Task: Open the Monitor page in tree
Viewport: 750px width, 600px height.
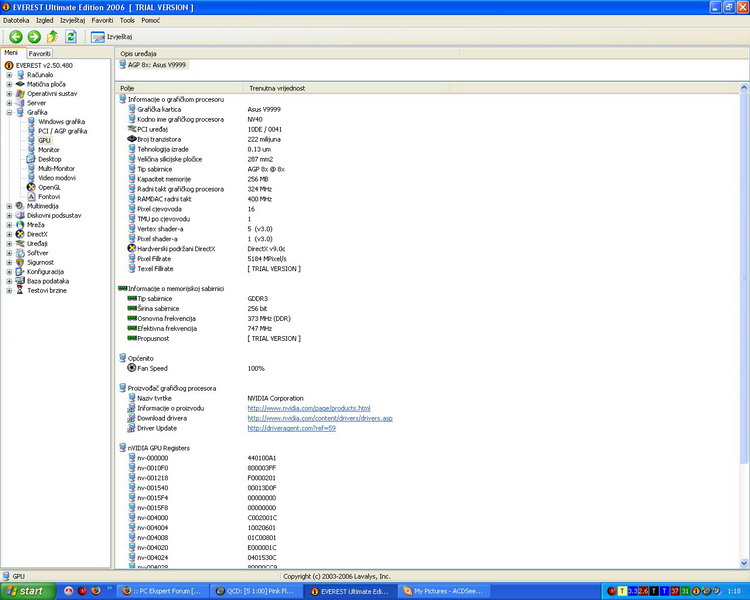Action: tap(48, 150)
